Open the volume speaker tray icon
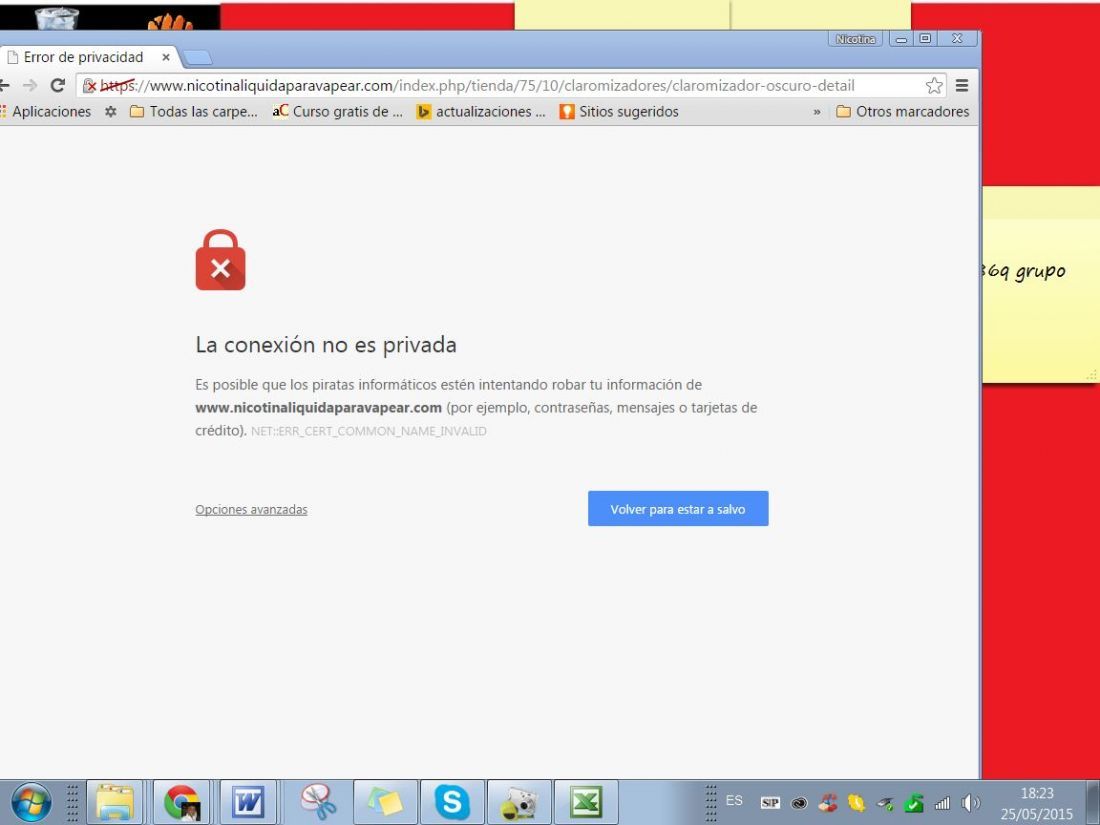This screenshot has width=1100, height=825. (x=971, y=803)
